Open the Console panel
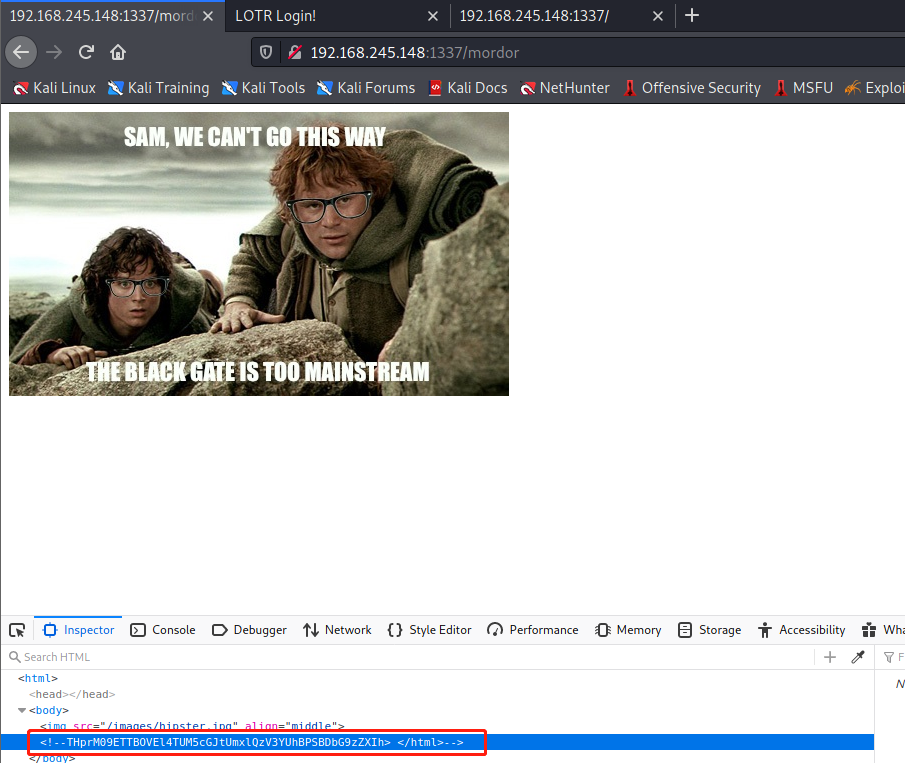 click(x=163, y=630)
